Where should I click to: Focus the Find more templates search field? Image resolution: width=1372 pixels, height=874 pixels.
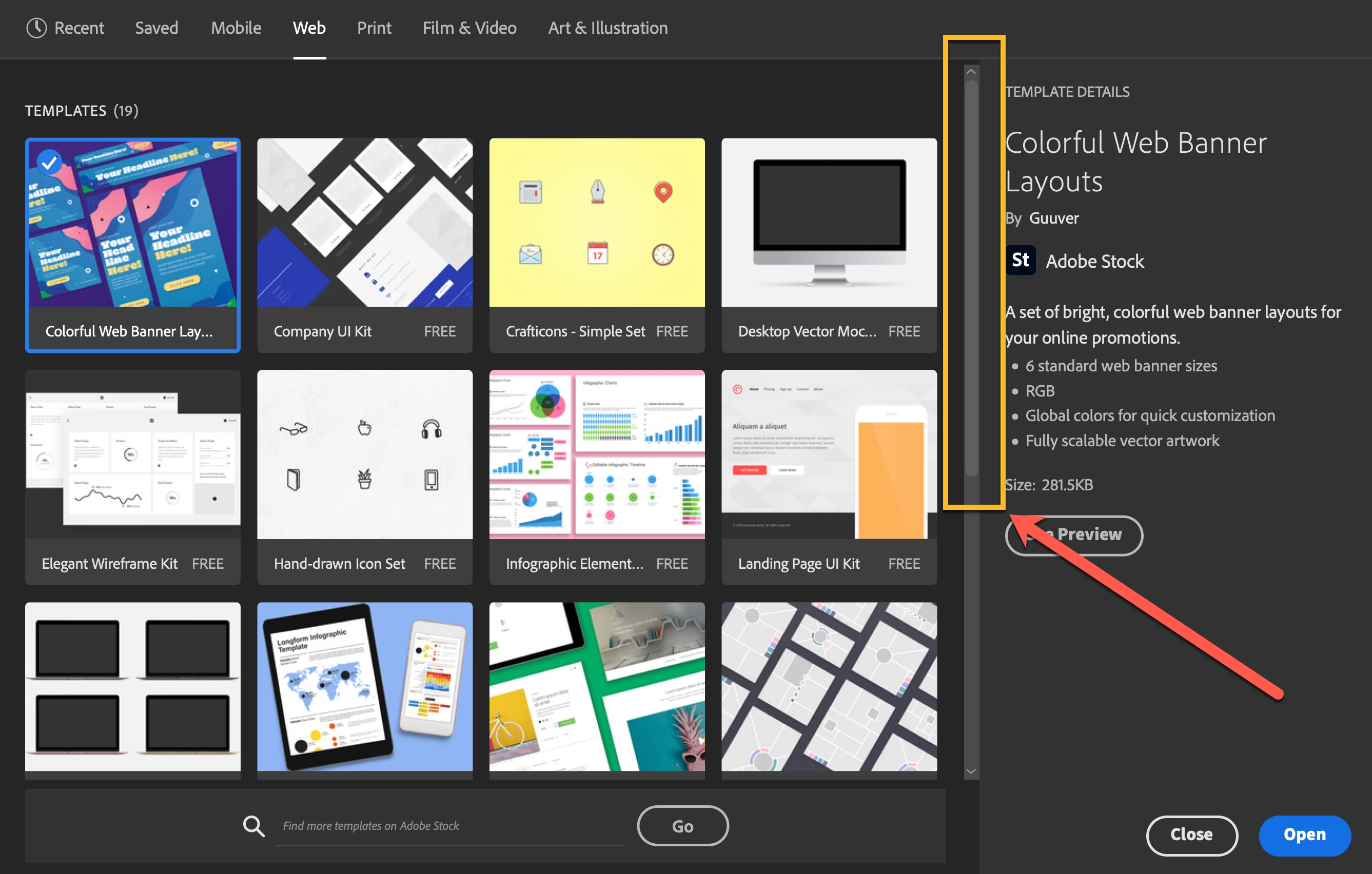[x=449, y=826]
